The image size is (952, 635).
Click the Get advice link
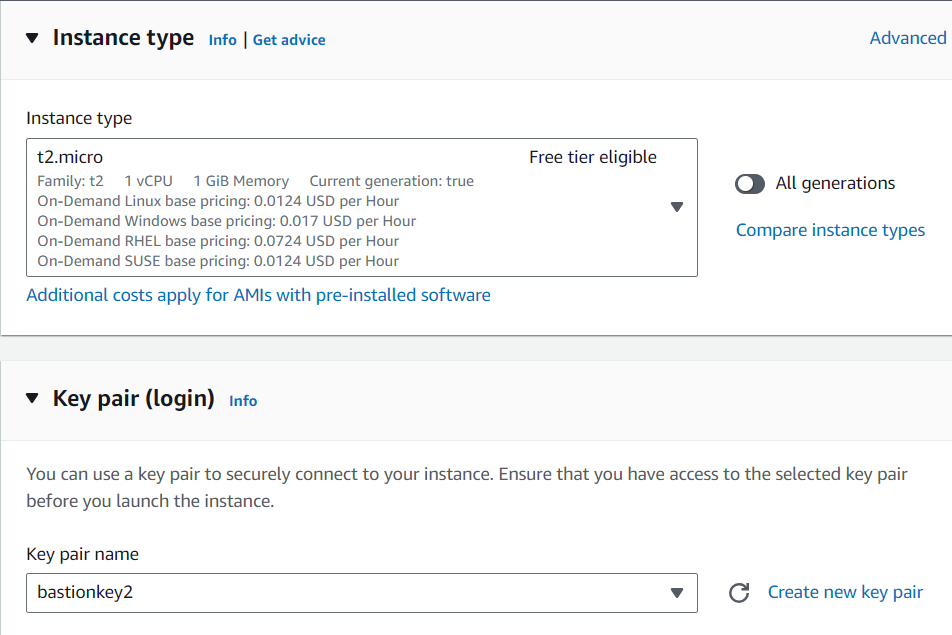click(289, 40)
